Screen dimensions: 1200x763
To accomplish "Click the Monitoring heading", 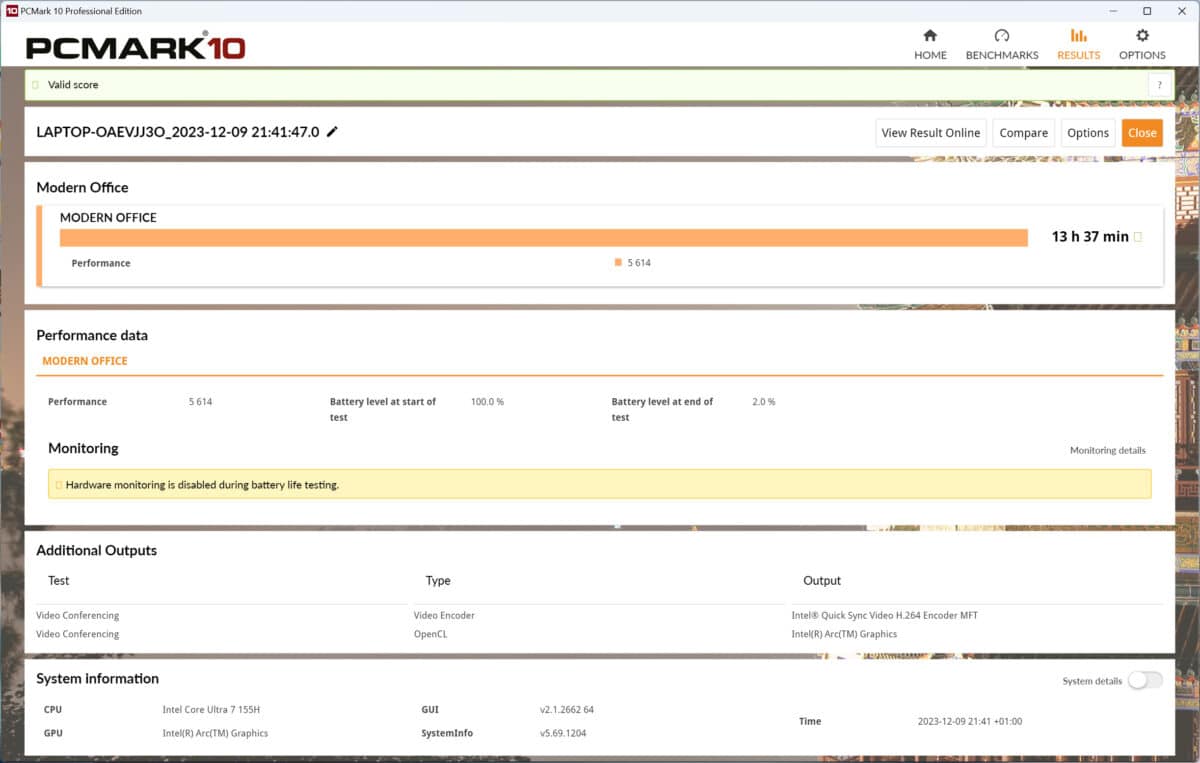I will pyautogui.click(x=83, y=448).
